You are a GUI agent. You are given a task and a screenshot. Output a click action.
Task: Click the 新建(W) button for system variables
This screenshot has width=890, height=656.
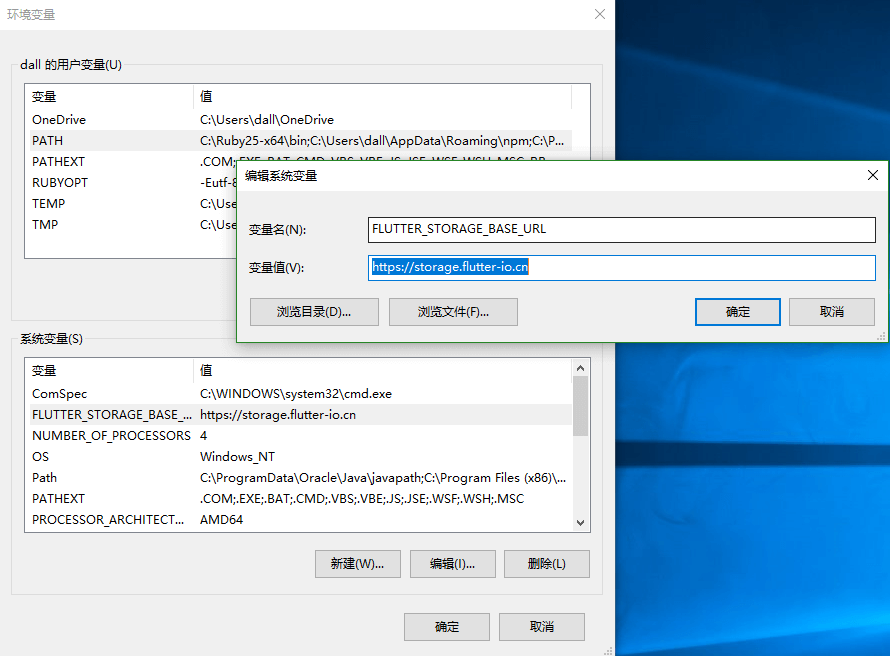pyautogui.click(x=357, y=563)
